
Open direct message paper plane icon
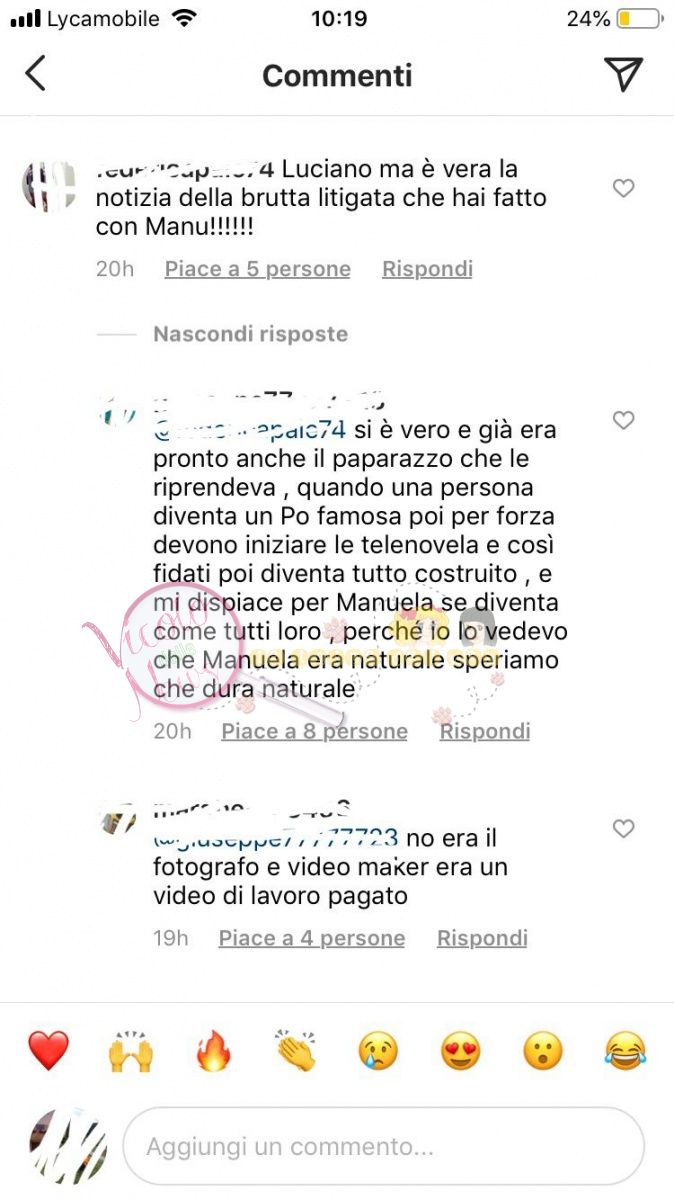coord(623,74)
